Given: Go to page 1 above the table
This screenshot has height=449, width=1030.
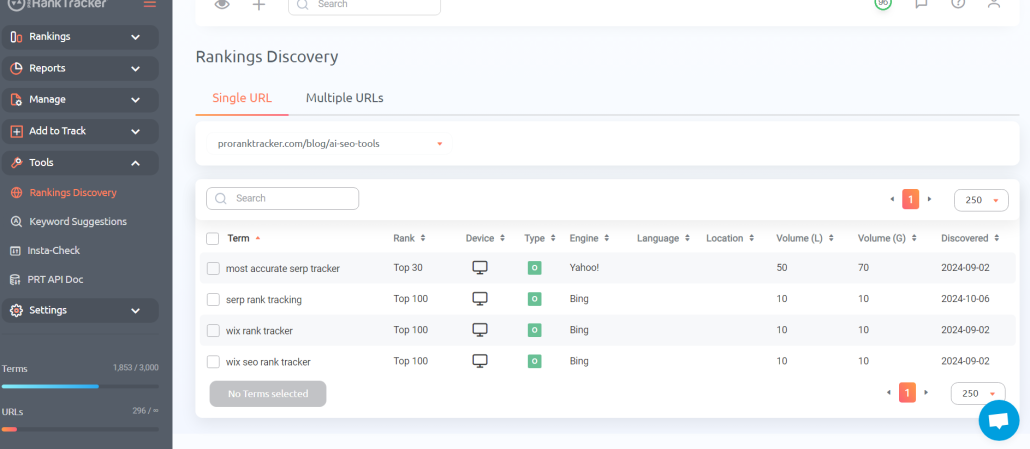Looking at the screenshot, I should tap(910, 199).
